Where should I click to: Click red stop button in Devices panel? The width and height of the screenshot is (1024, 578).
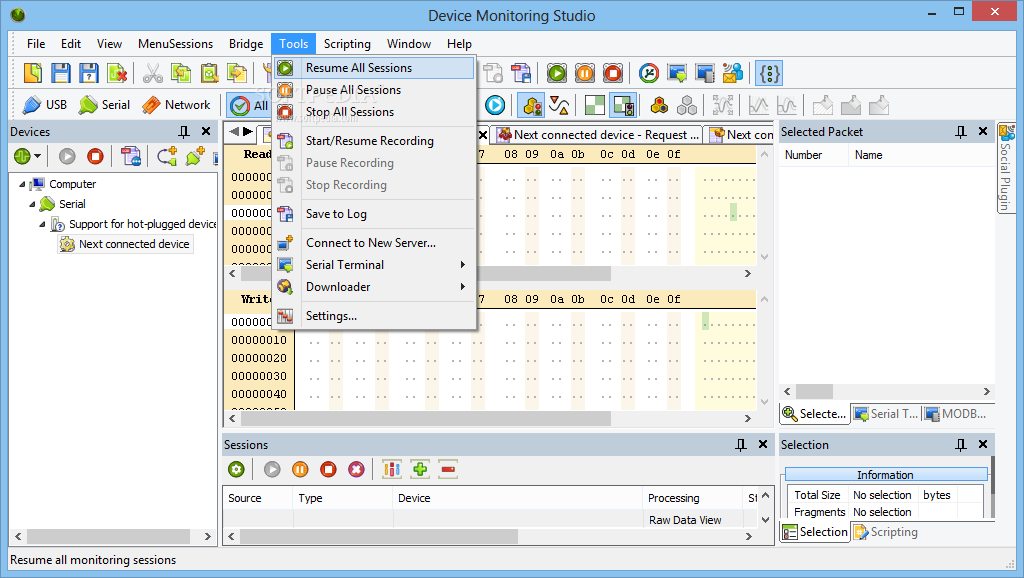95,157
